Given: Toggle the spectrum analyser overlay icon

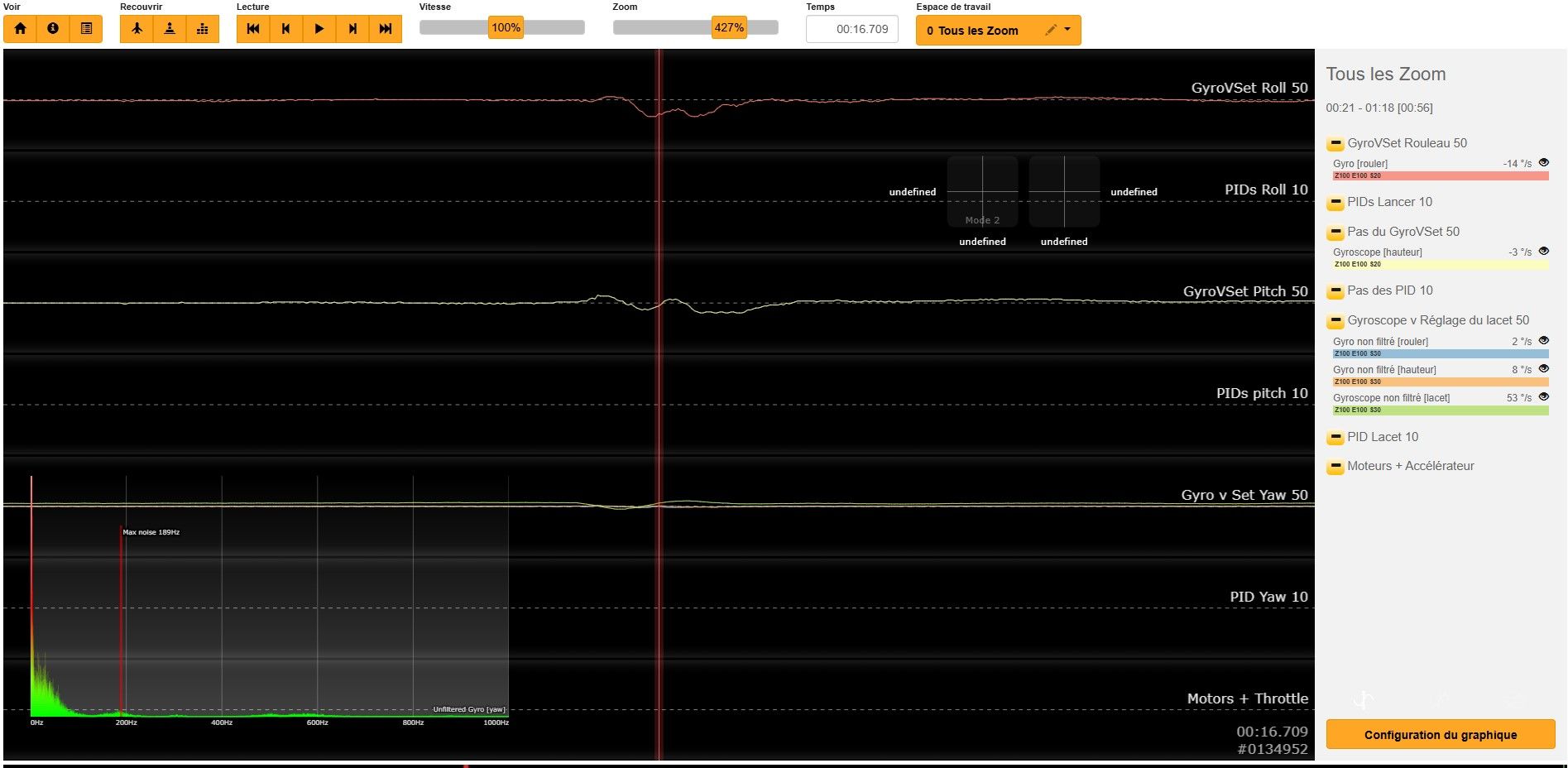Looking at the screenshot, I should point(203,29).
